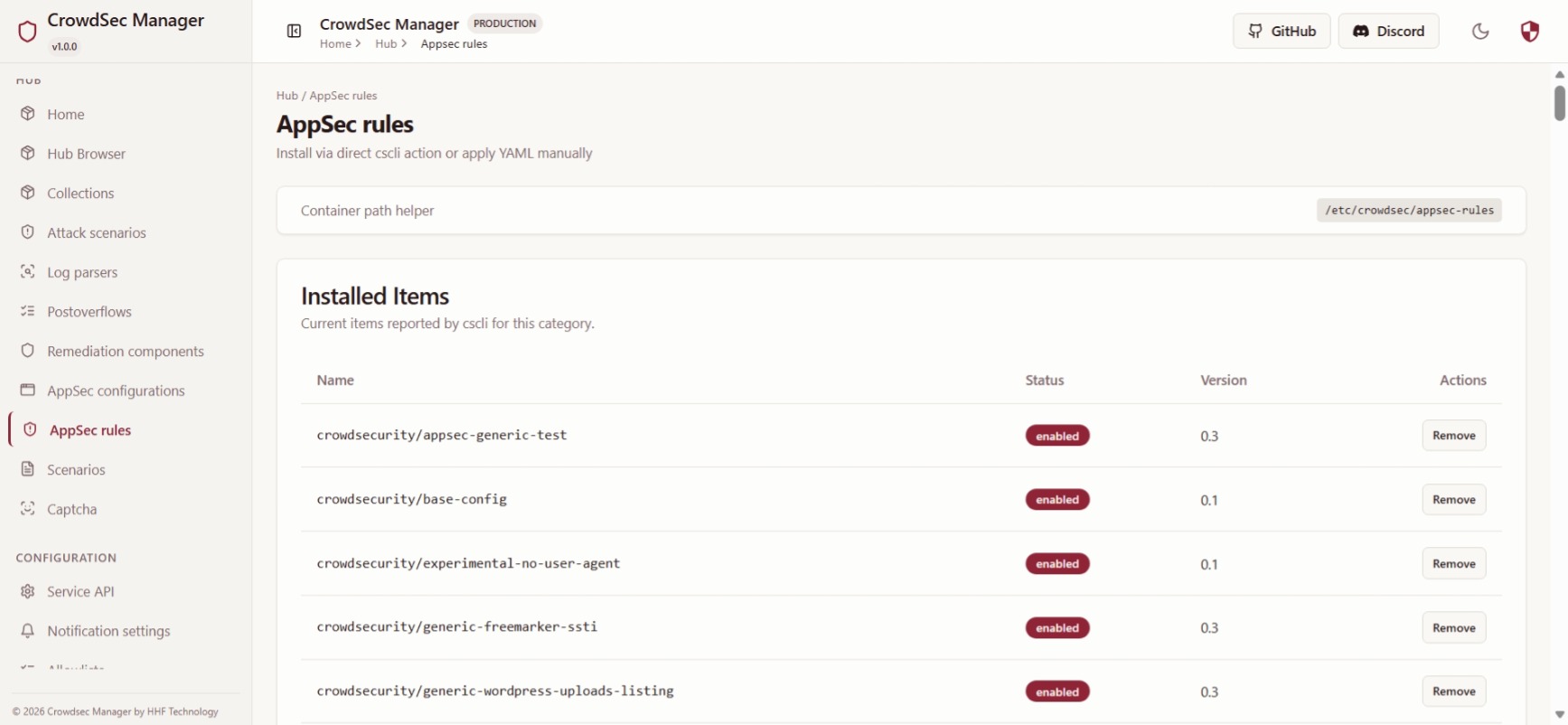
Task: Open the GitHub button
Action: [1282, 31]
